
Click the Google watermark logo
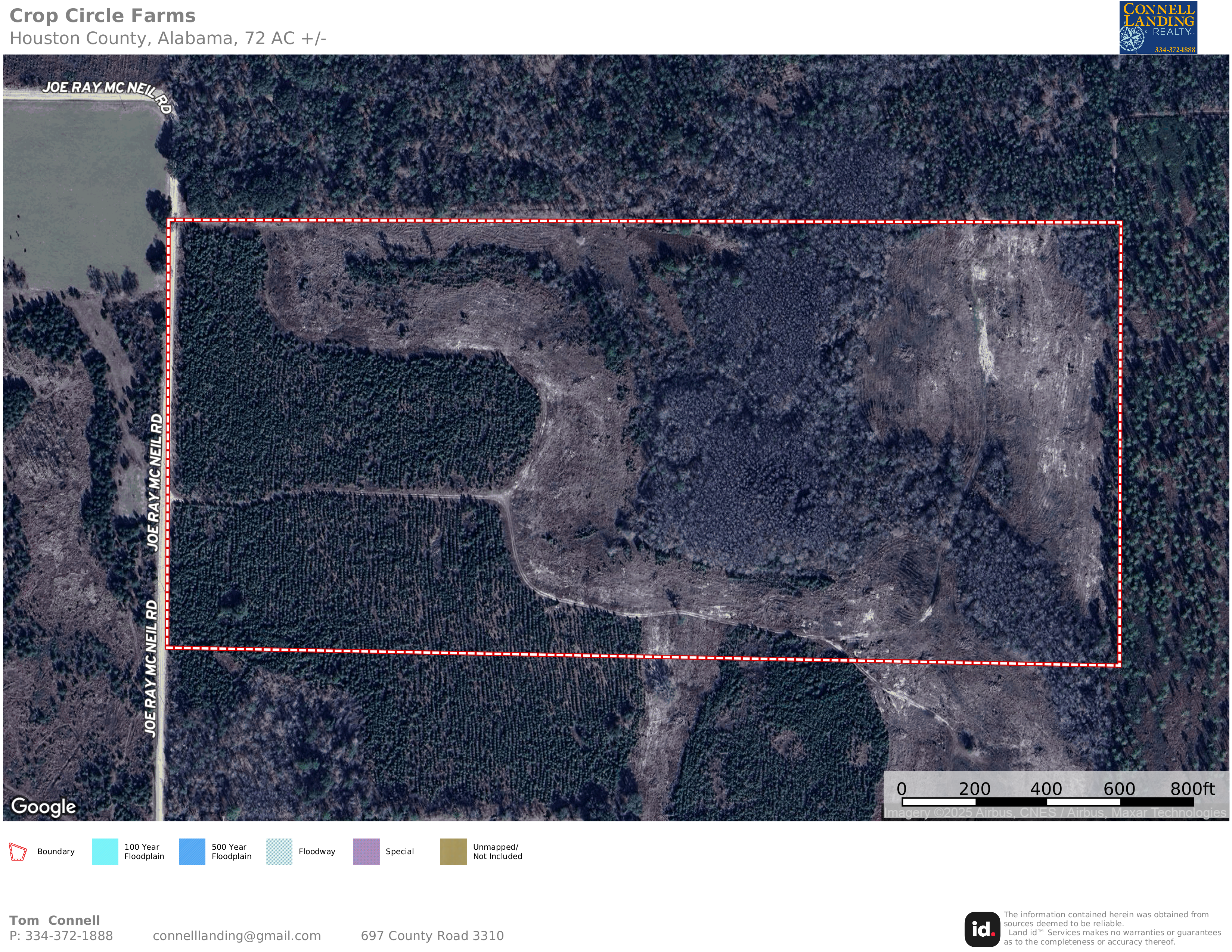[x=43, y=806]
